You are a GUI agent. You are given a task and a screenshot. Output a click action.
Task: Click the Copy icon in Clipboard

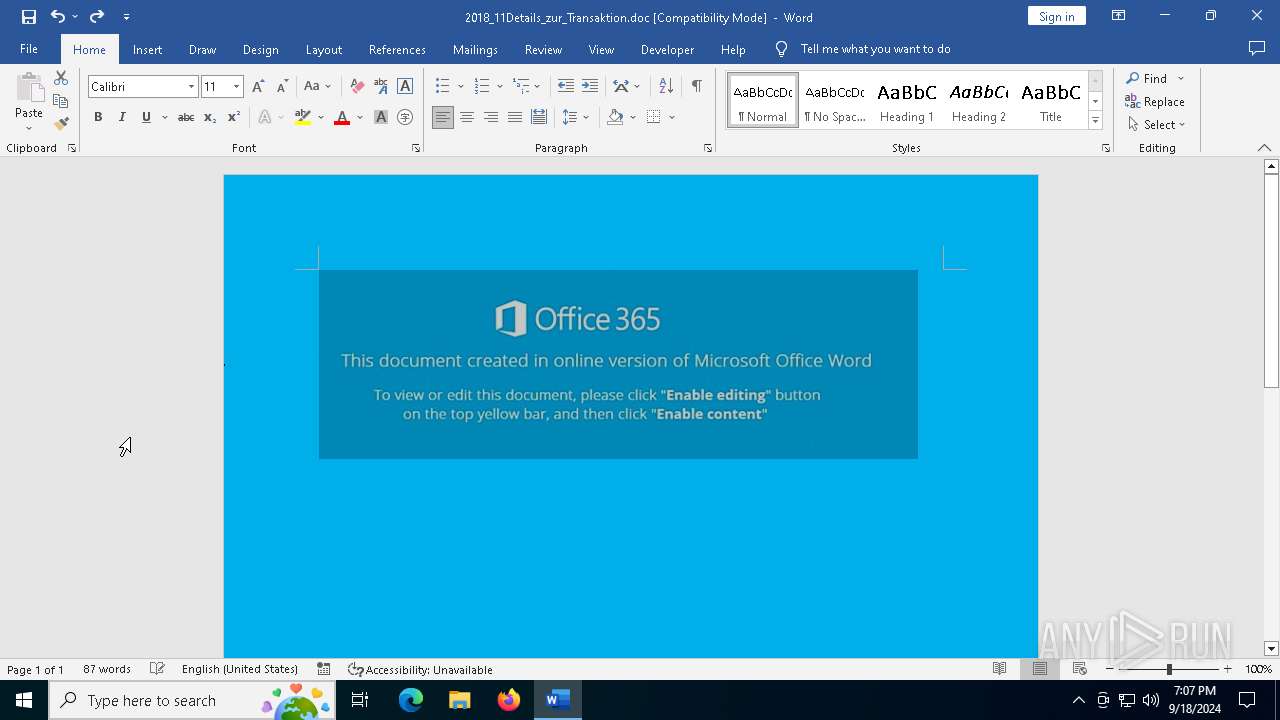(x=61, y=101)
